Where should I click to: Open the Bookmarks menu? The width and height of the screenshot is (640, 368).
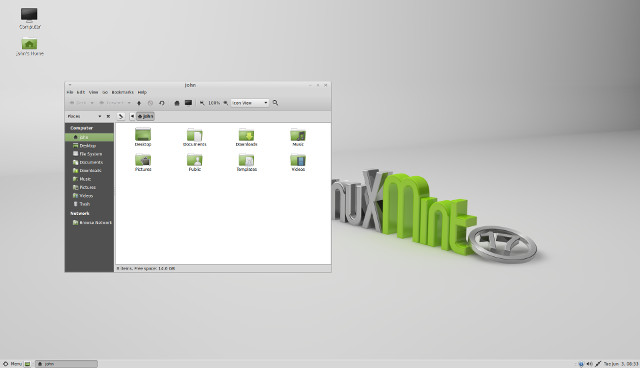click(x=122, y=92)
